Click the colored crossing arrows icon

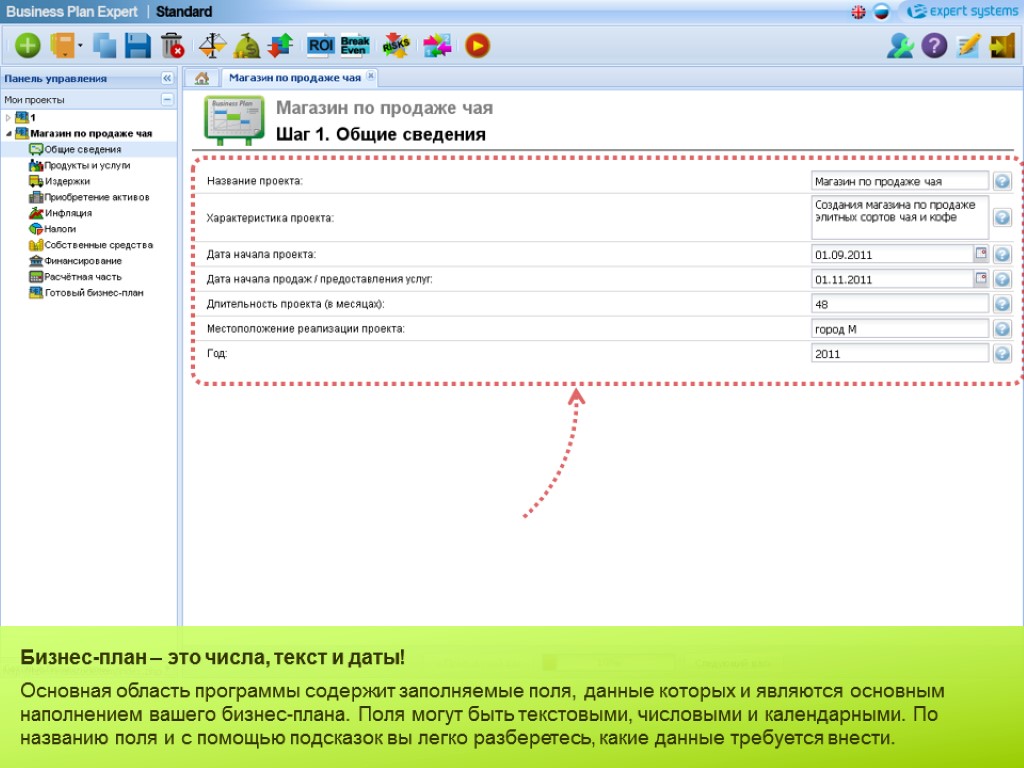[x=437, y=46]
